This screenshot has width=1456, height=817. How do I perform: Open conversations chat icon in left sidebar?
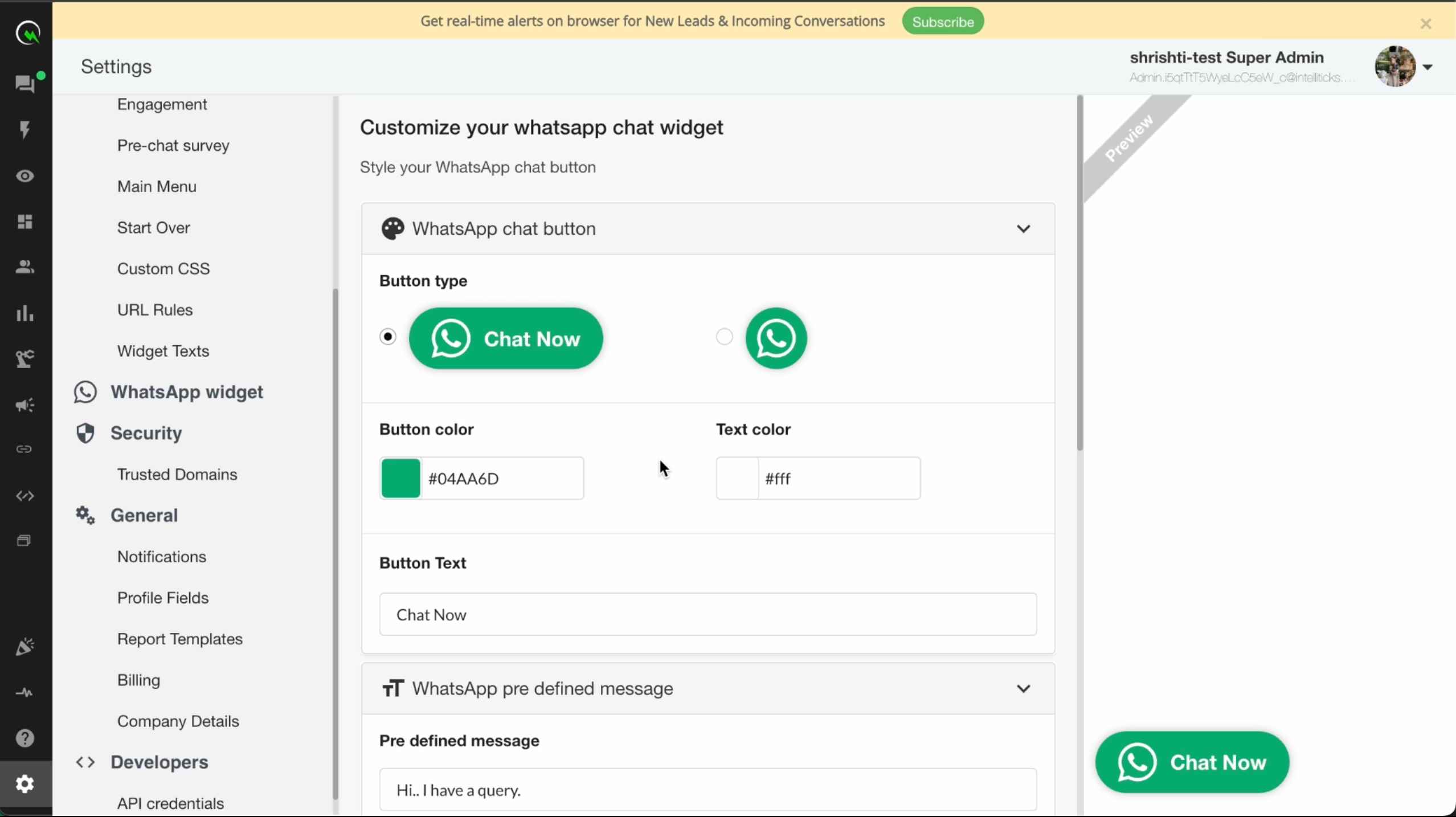pyautogui.click(x=24, y=84)
